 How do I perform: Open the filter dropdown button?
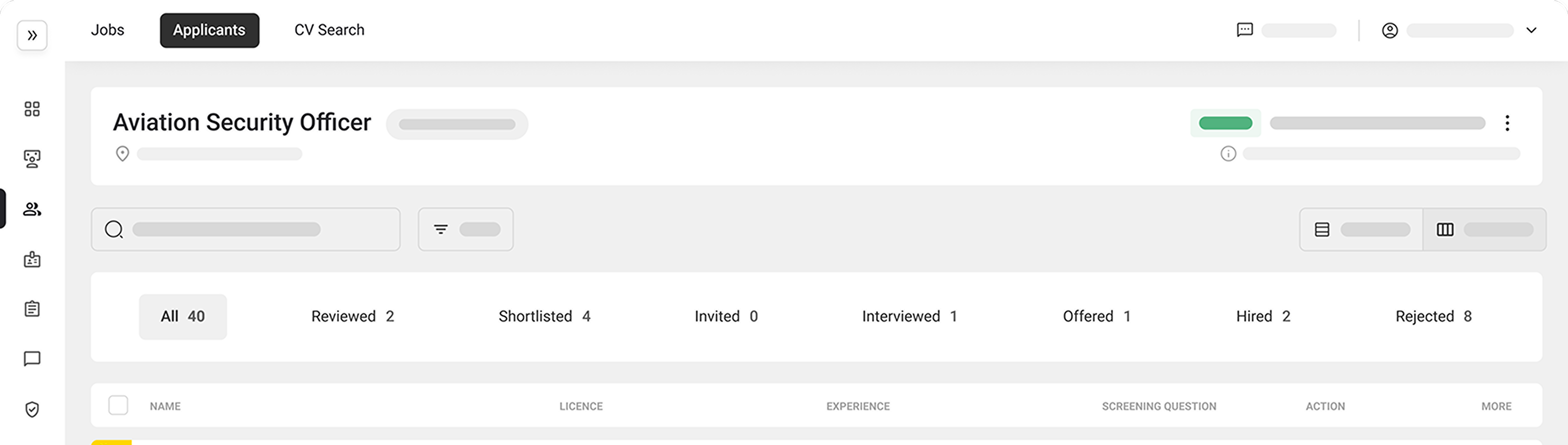(x=465, y=229)
